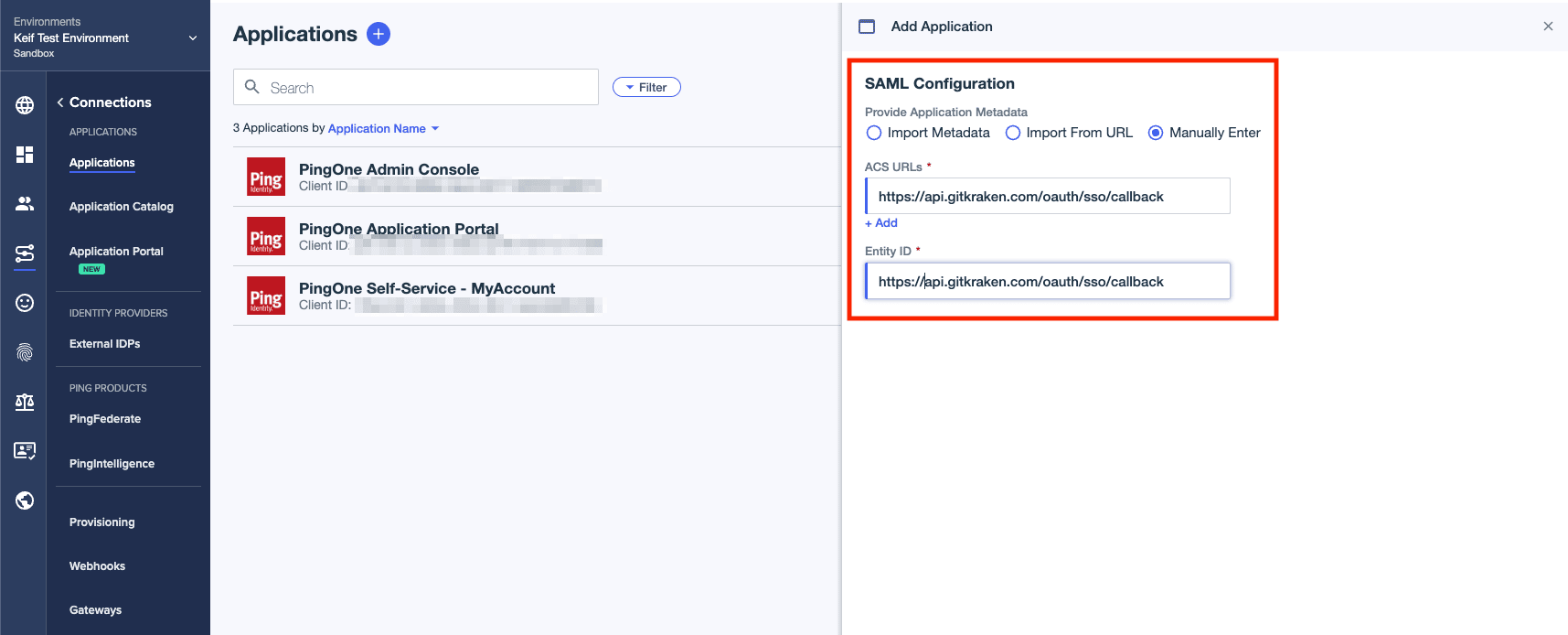This screenshot has width=1568, height=635.
Task: Click the globe icon at top of sidebar
Action: (25, 105)
